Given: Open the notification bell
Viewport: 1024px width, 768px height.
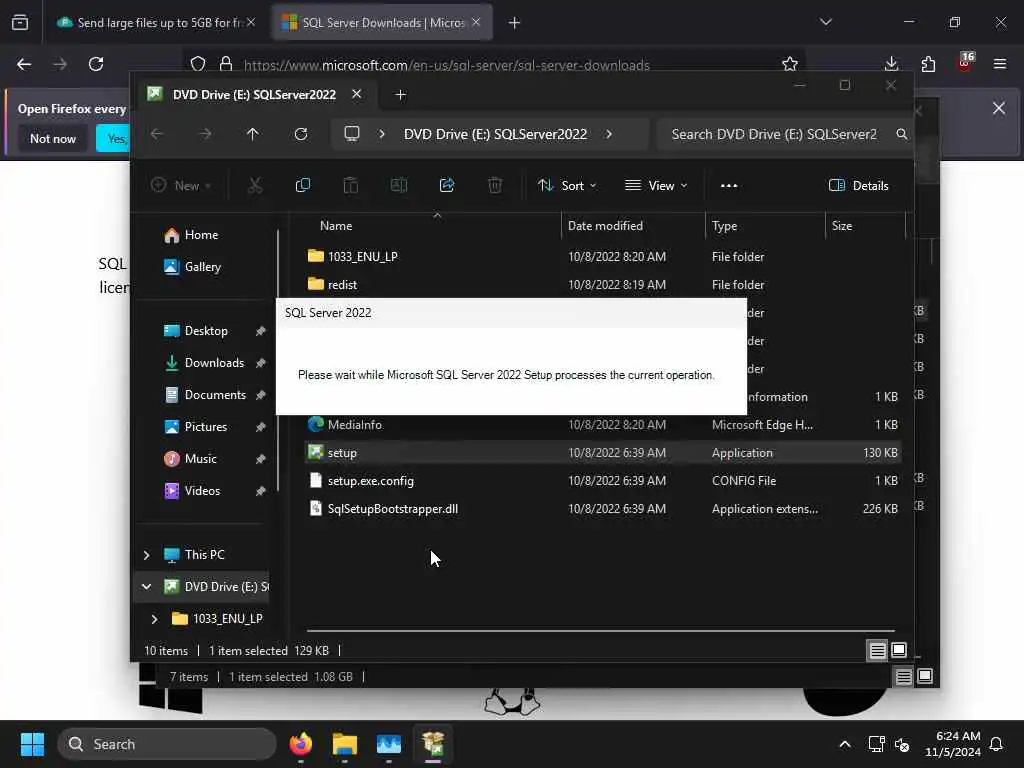Looking at the screenshot, I should coord(996,744).
